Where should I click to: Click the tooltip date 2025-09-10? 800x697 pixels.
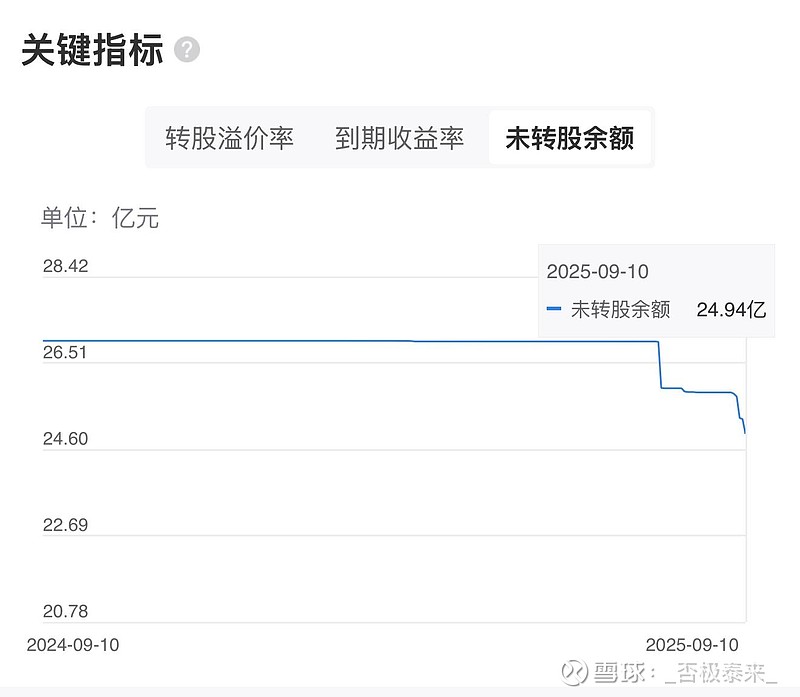[x=598, y=272]
